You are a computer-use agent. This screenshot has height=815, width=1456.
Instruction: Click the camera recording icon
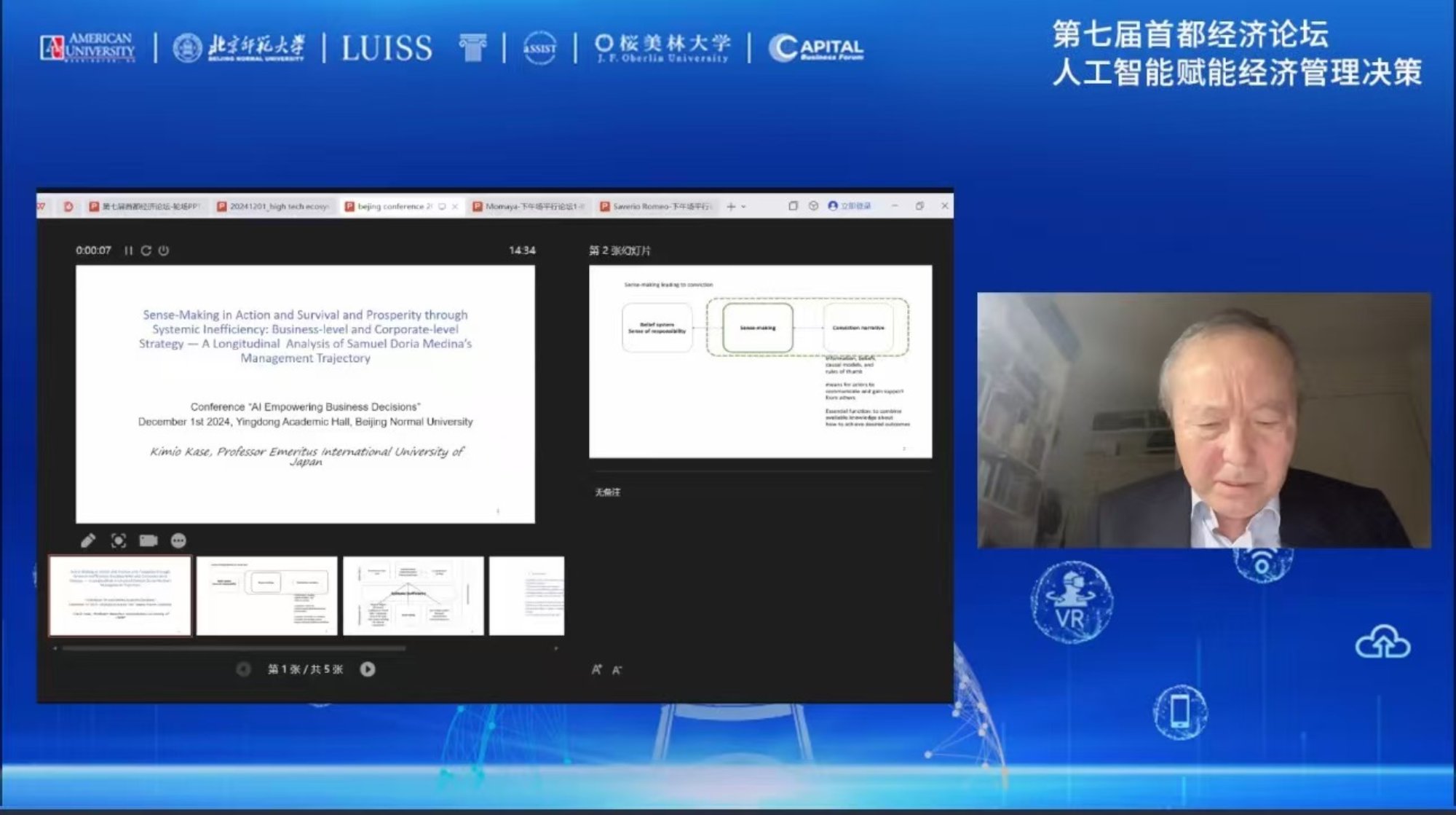point(149,540)
